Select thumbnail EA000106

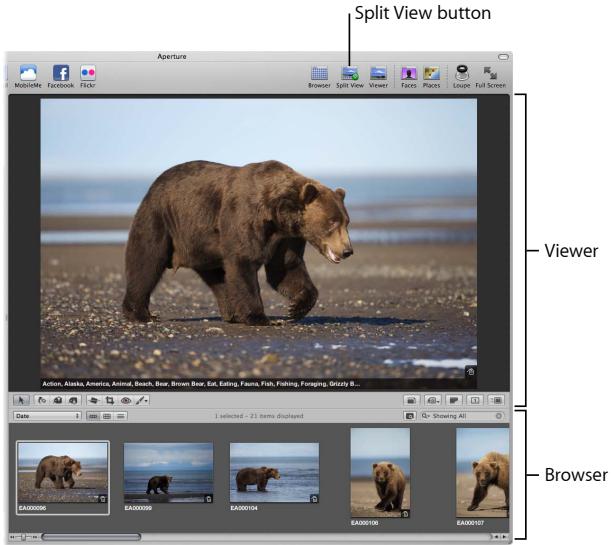(381, 473)
